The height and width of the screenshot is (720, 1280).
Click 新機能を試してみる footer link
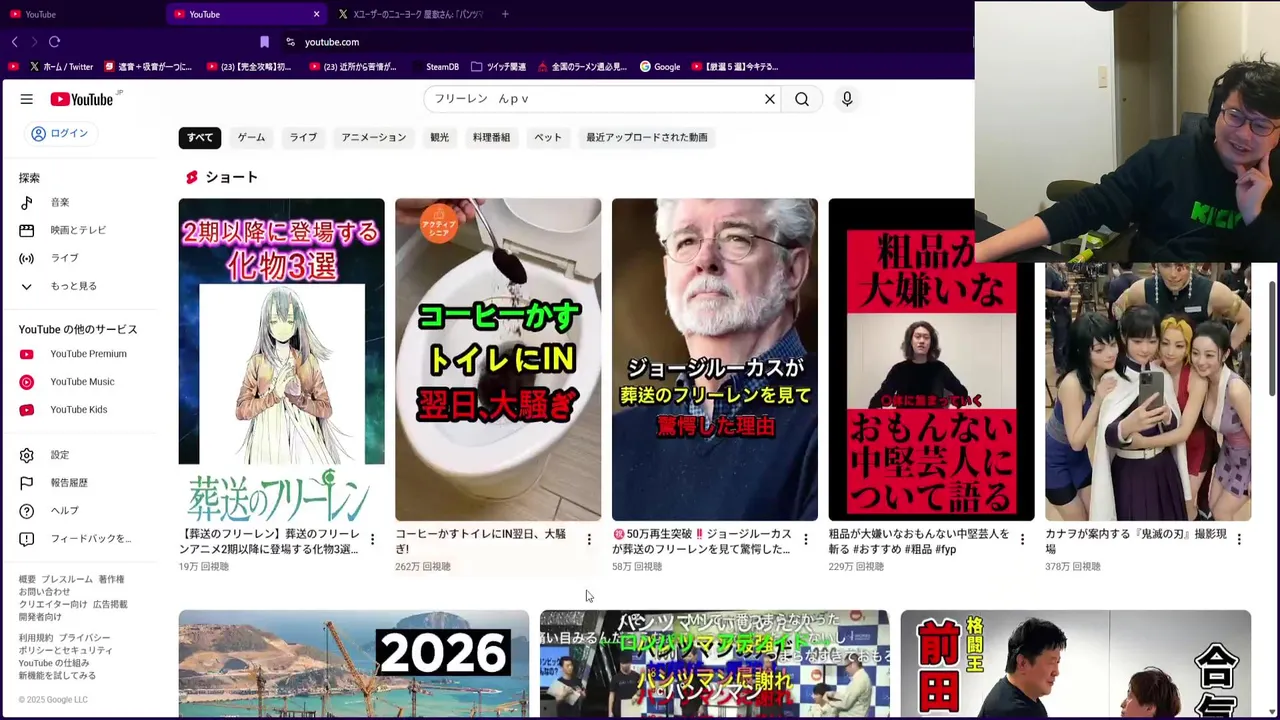(57, 676)
